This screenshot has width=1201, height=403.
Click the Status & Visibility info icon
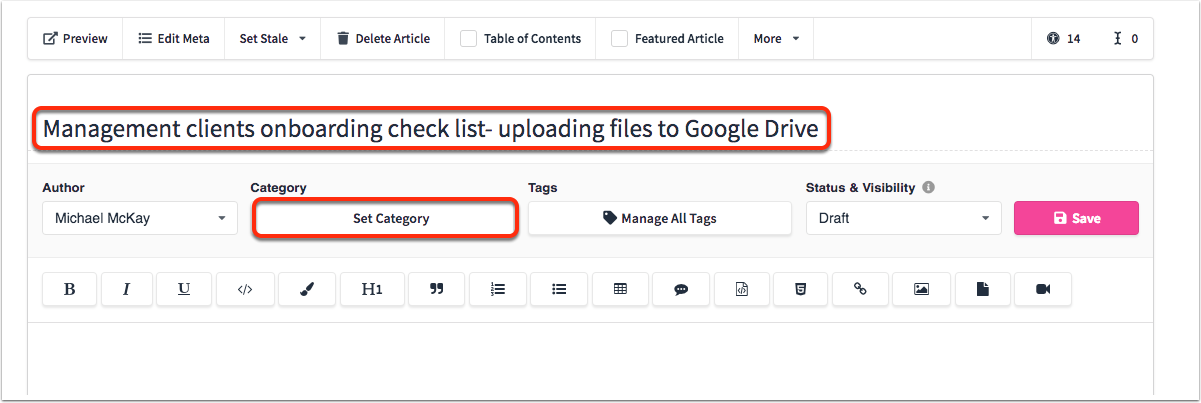coord(929,187)
